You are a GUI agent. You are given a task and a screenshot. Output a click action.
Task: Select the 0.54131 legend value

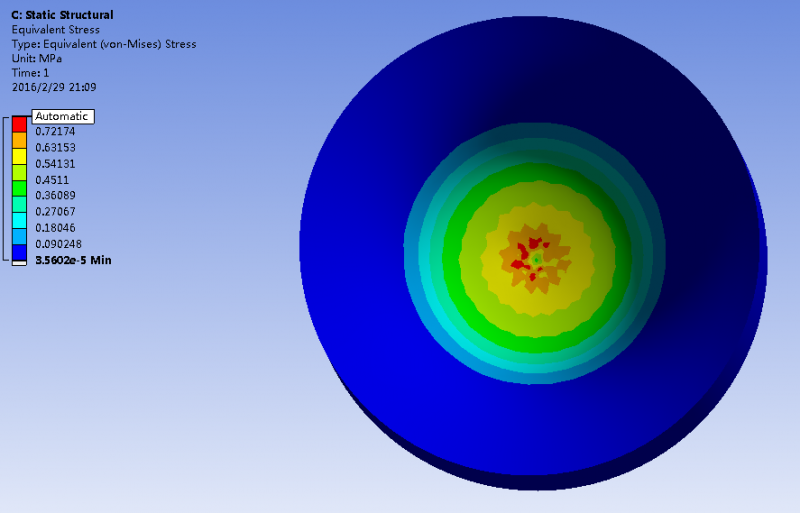[55, 164]
